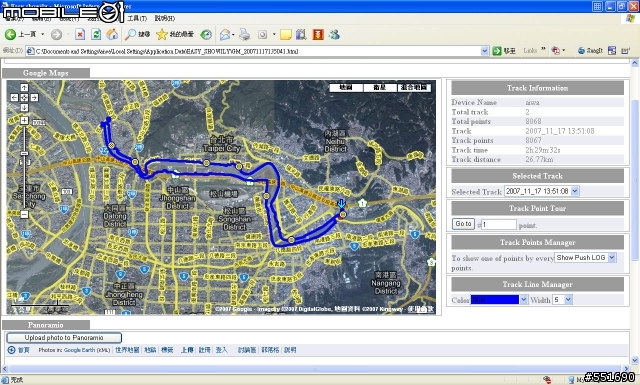Open the Search magnifier in IE toolbar
Screen dimensions: 640x385
137,35
